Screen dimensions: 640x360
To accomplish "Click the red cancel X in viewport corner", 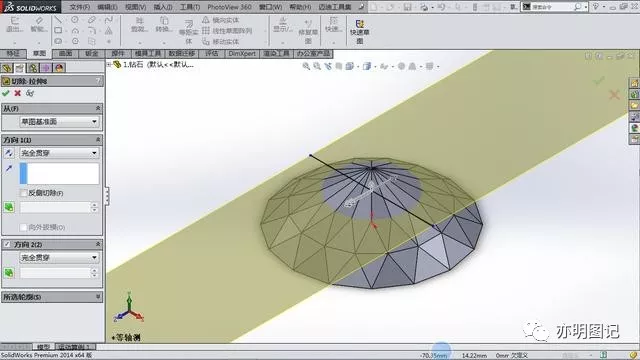I will click(614, 95).
